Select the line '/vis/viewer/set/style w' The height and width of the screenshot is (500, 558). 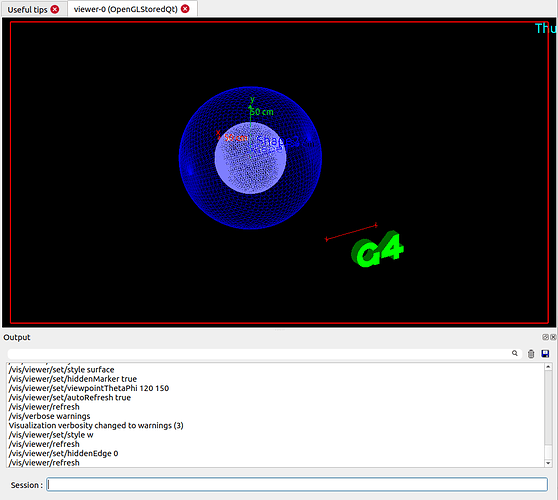click(x=51, y=435)
